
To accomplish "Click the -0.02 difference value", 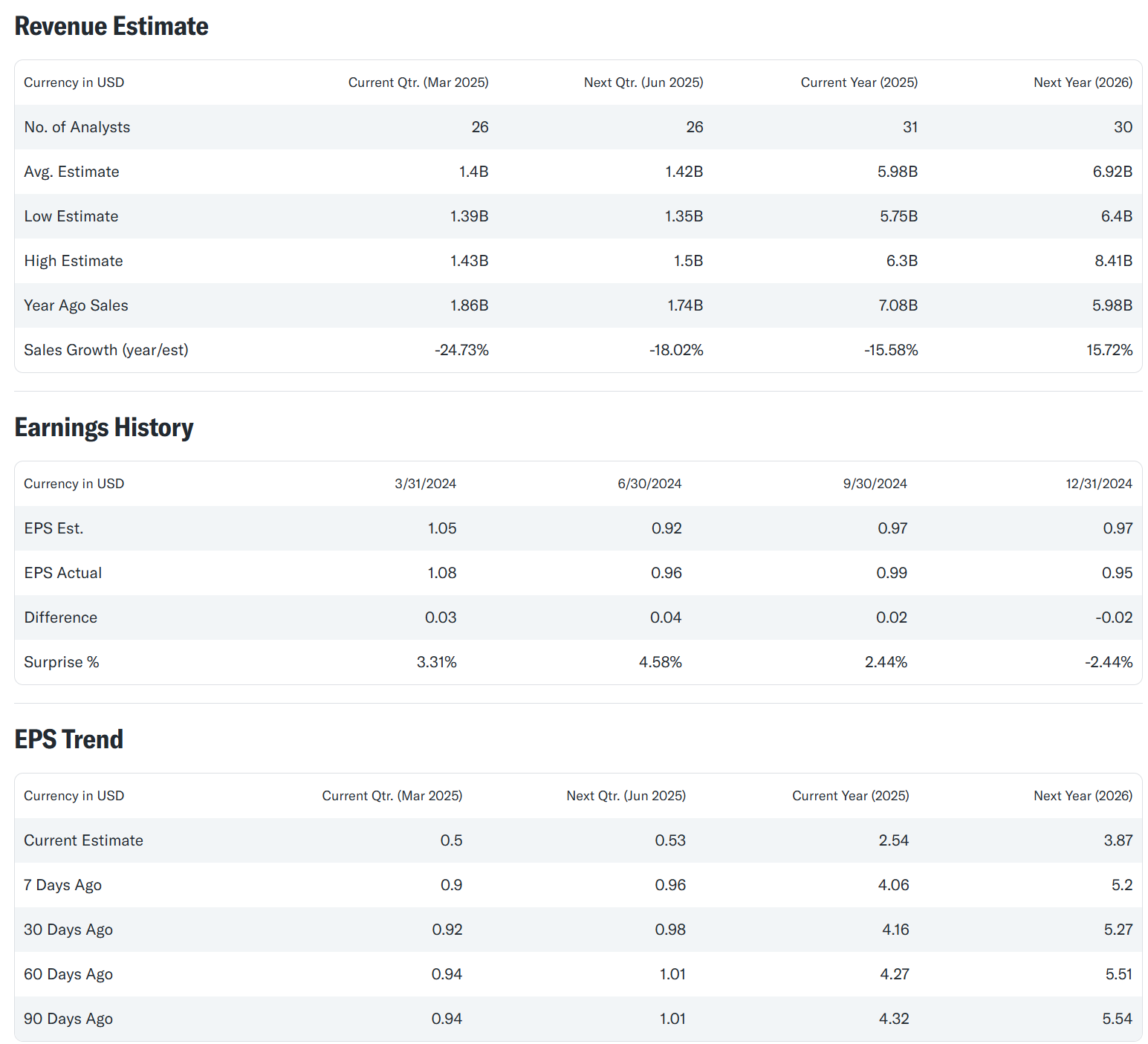I will 1114,617.
